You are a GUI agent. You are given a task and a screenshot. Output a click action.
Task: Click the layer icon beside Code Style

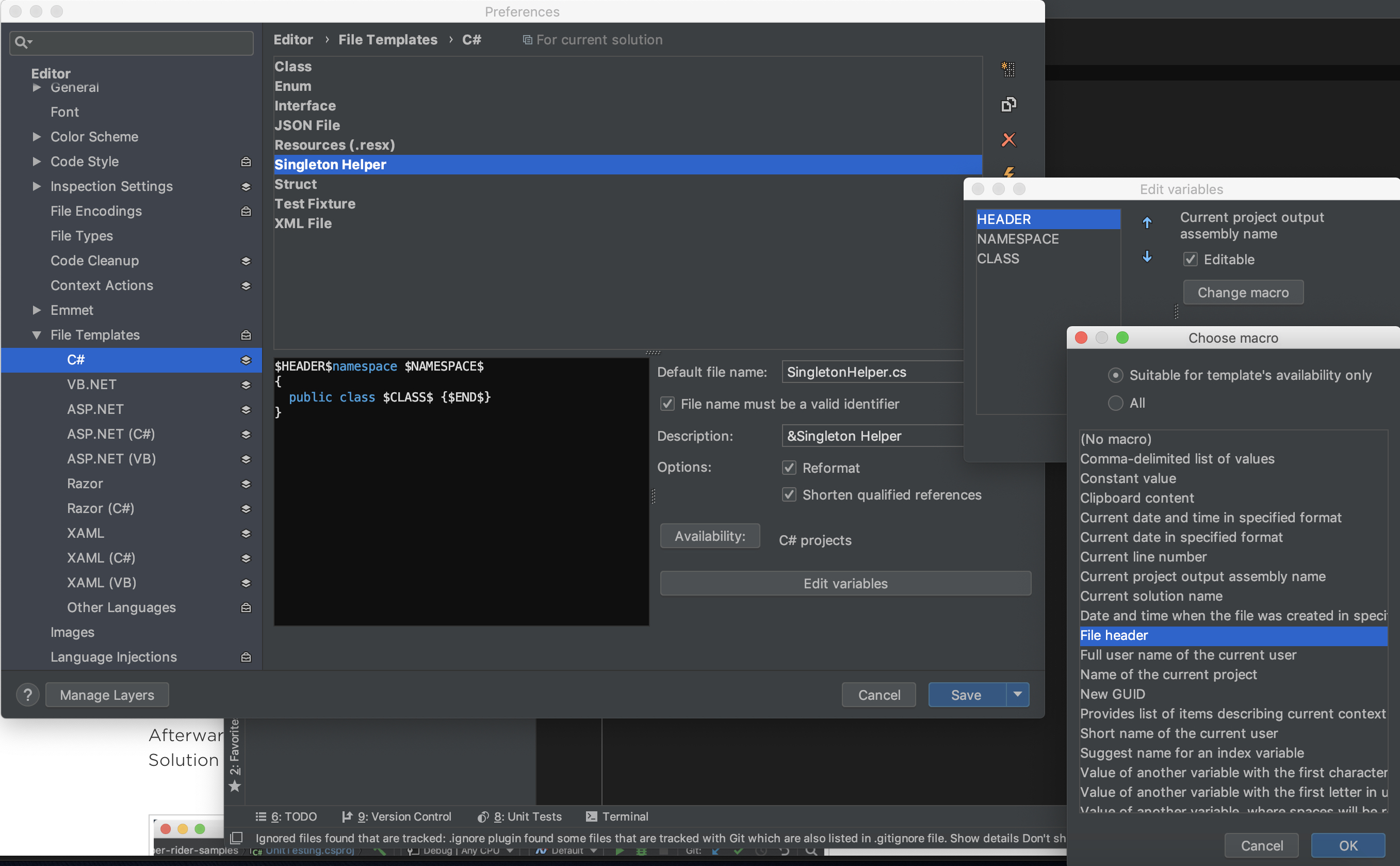[246, 162]
